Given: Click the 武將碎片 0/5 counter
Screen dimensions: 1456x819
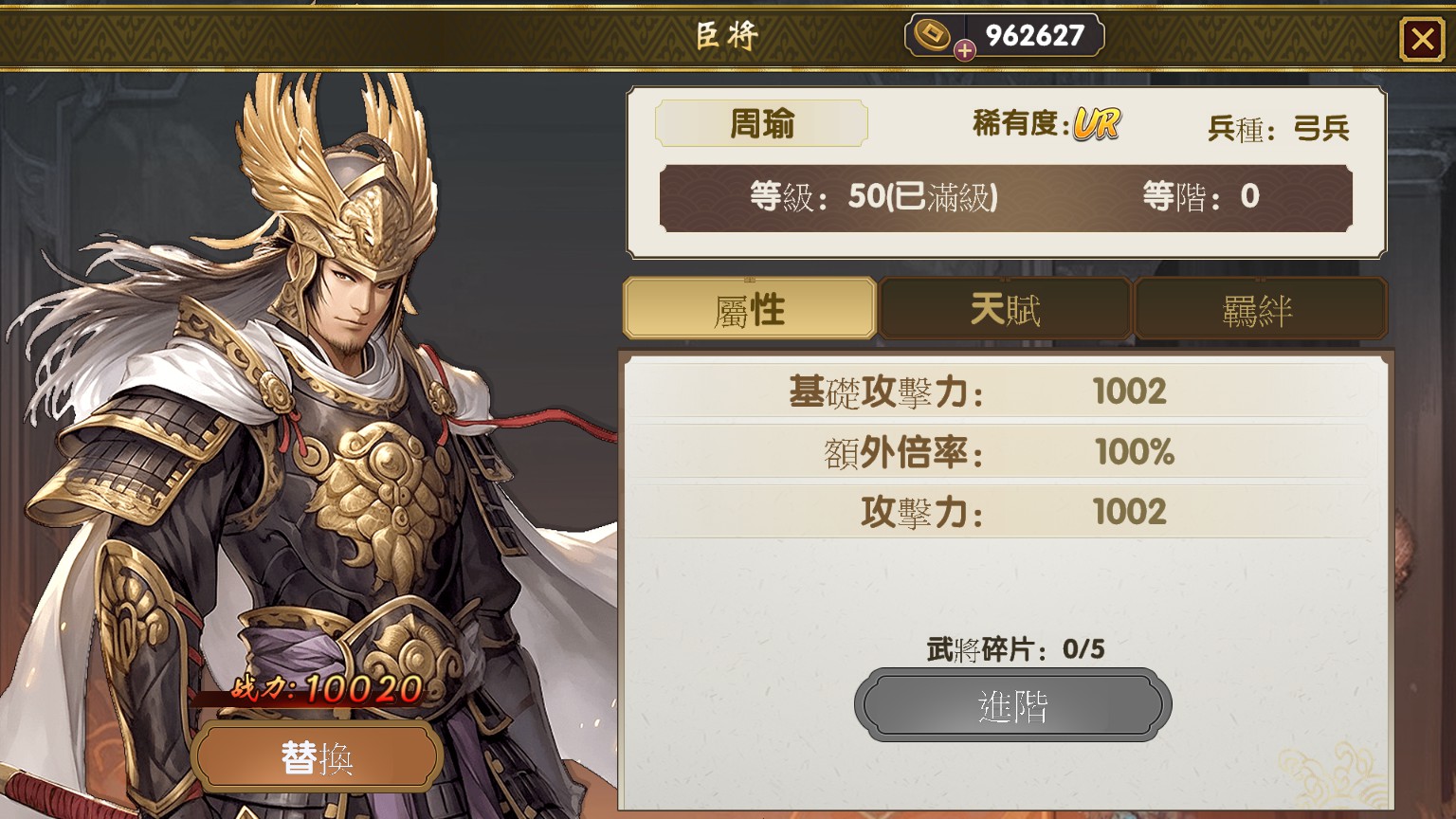Looking at the screenshot, I should pos(1015,649).
